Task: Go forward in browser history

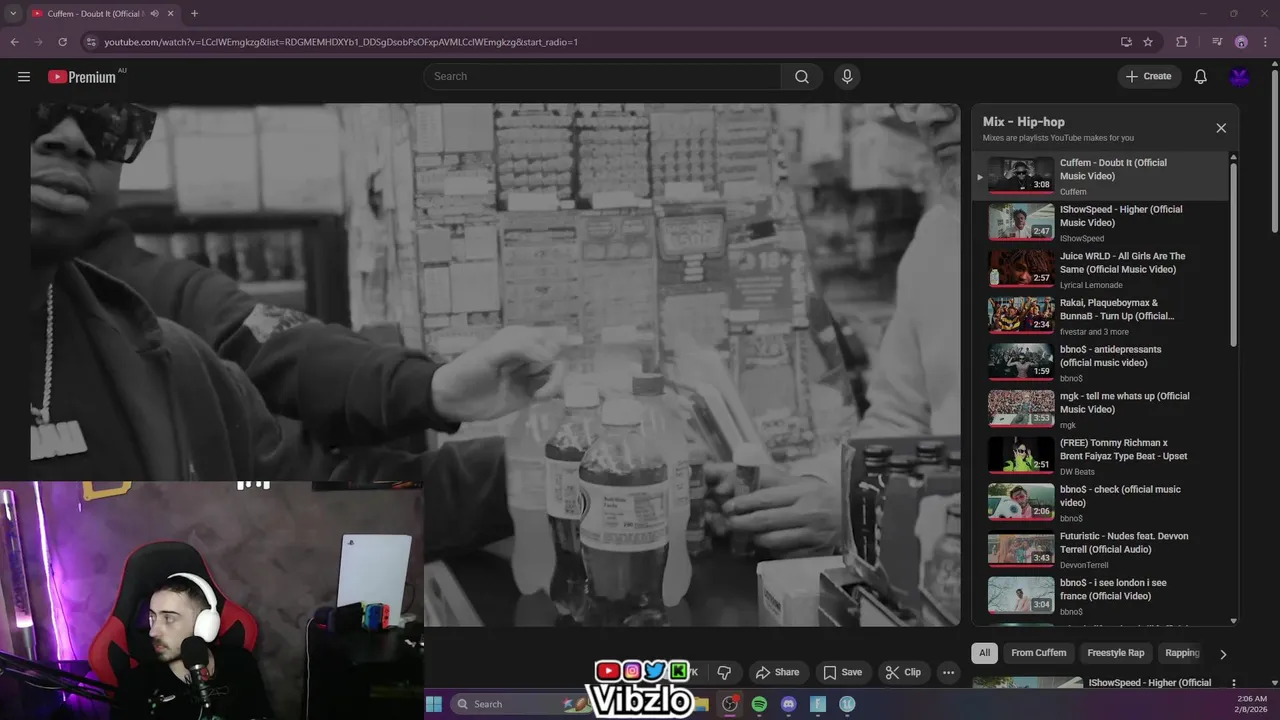Action: click(x=38, y=42)
